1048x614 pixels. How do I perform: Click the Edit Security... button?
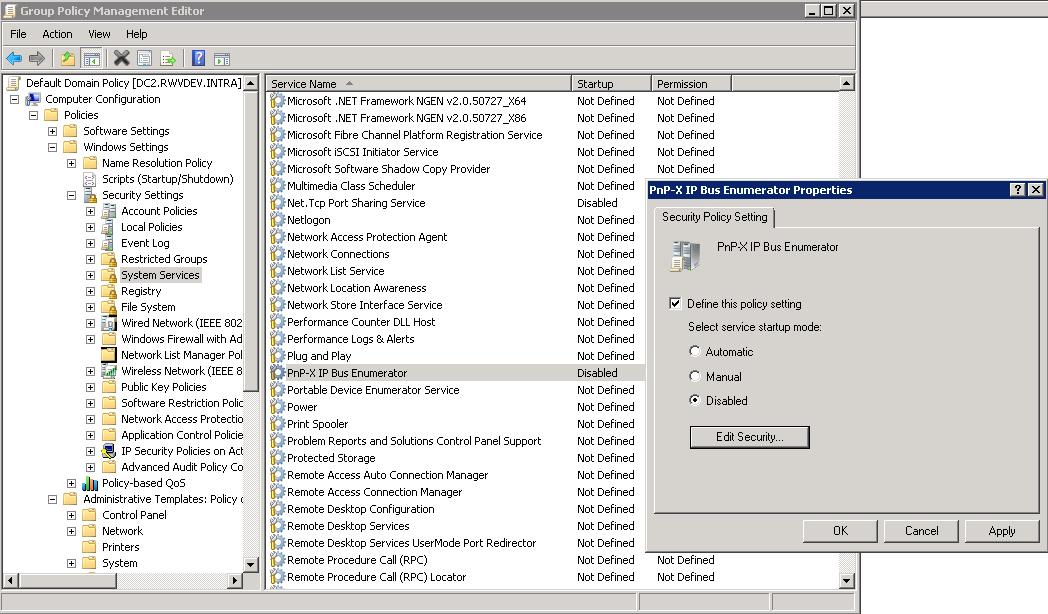pos(749,437)
